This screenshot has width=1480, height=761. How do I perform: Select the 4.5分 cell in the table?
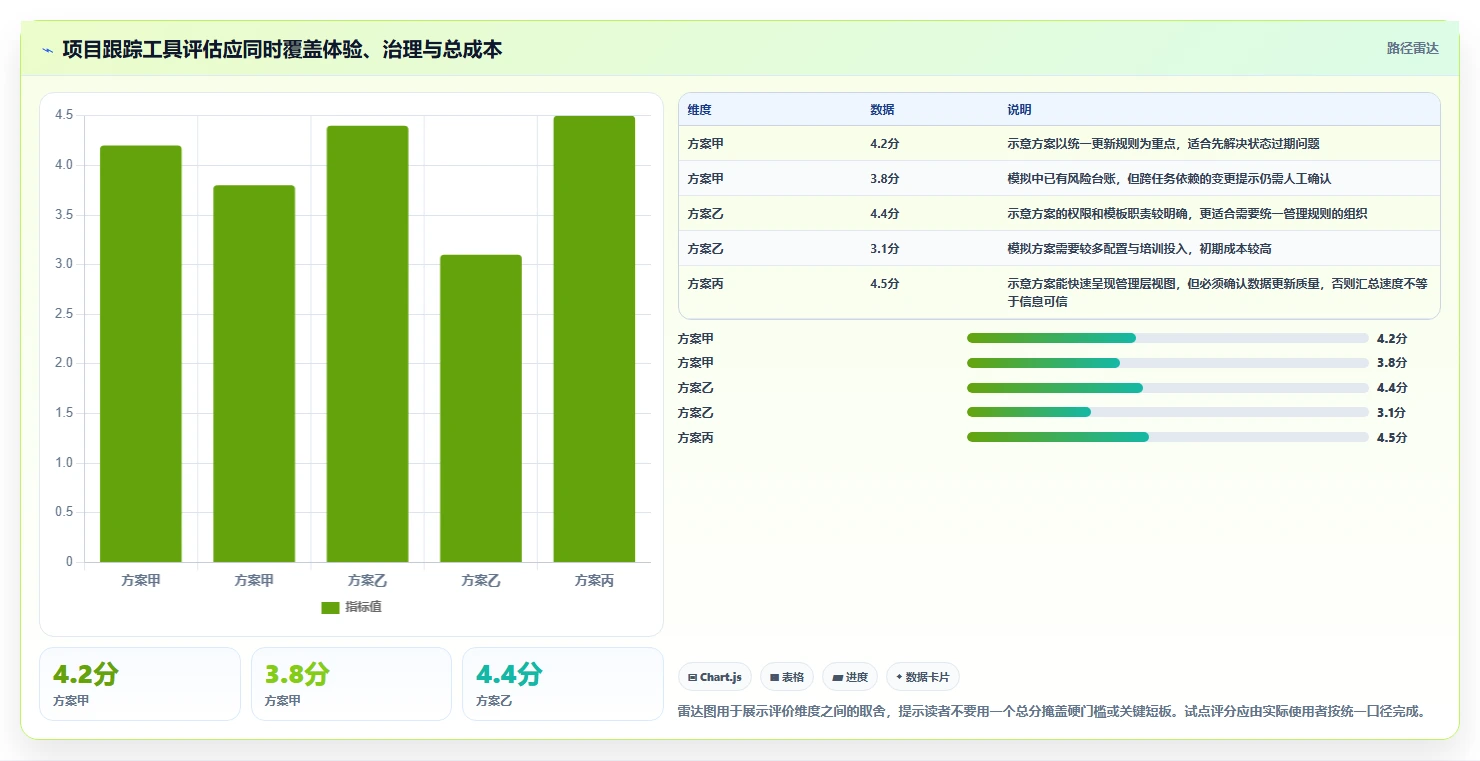[x=884, y=284]
